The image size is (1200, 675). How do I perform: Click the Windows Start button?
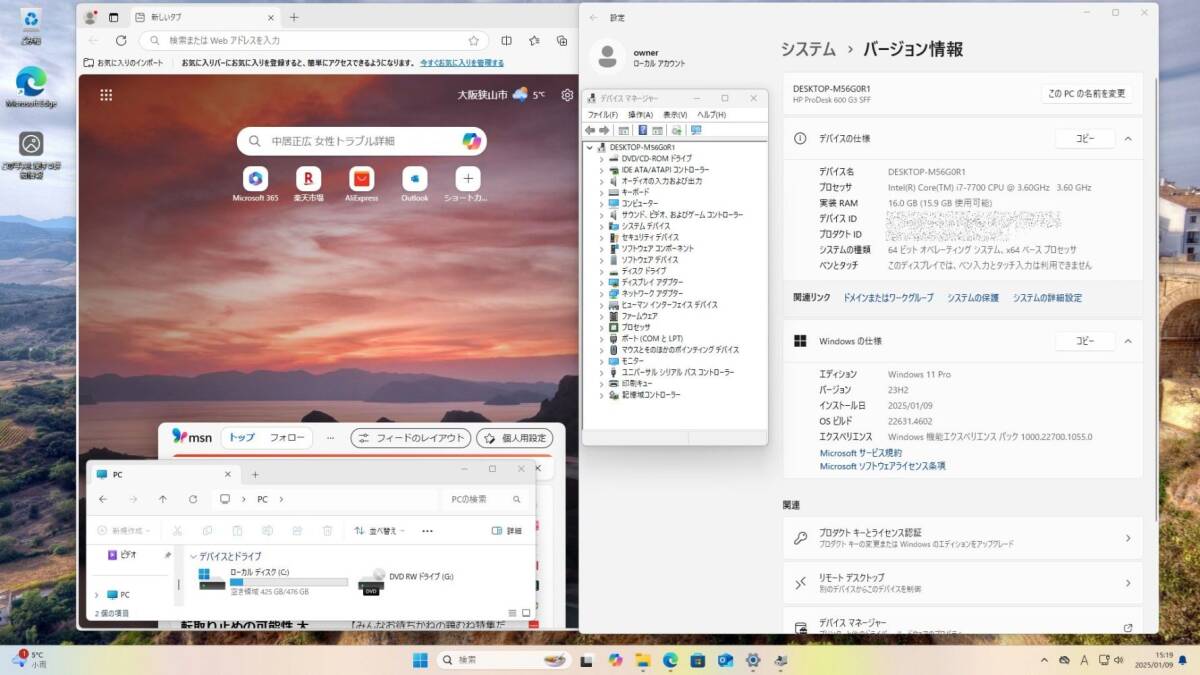(420, 660)
